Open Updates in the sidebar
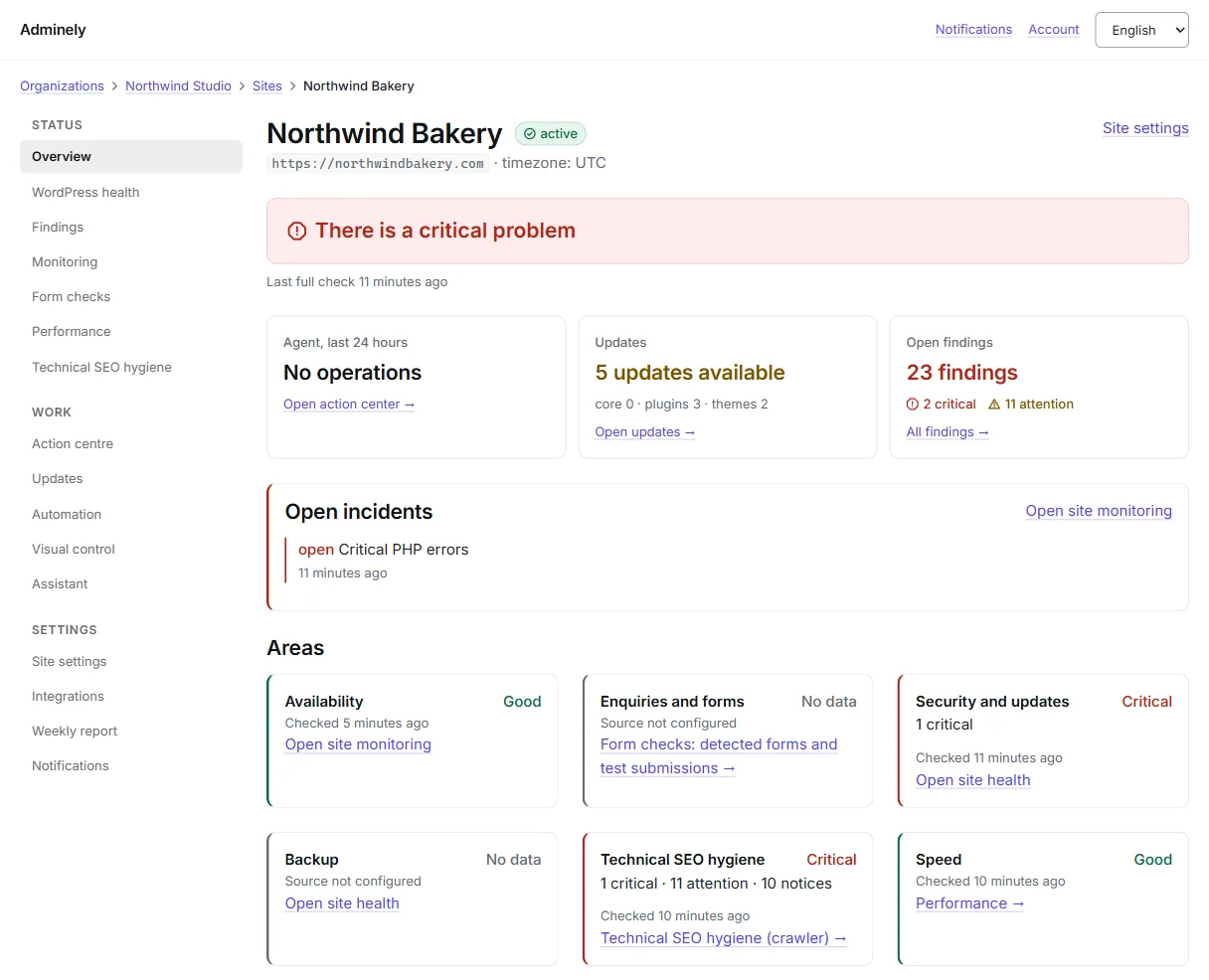The width and height of the screenshot is (1209, 980). 131,479
